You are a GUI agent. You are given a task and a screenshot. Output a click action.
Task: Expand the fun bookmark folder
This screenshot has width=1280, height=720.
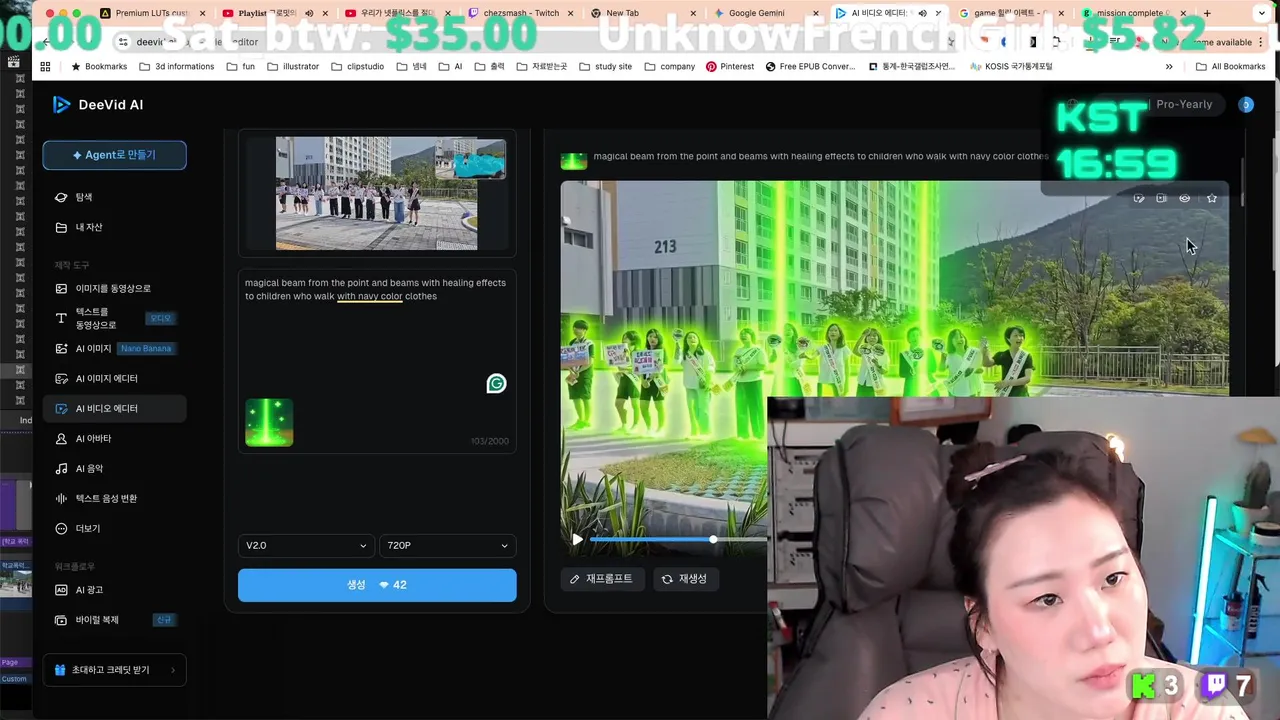241,66
